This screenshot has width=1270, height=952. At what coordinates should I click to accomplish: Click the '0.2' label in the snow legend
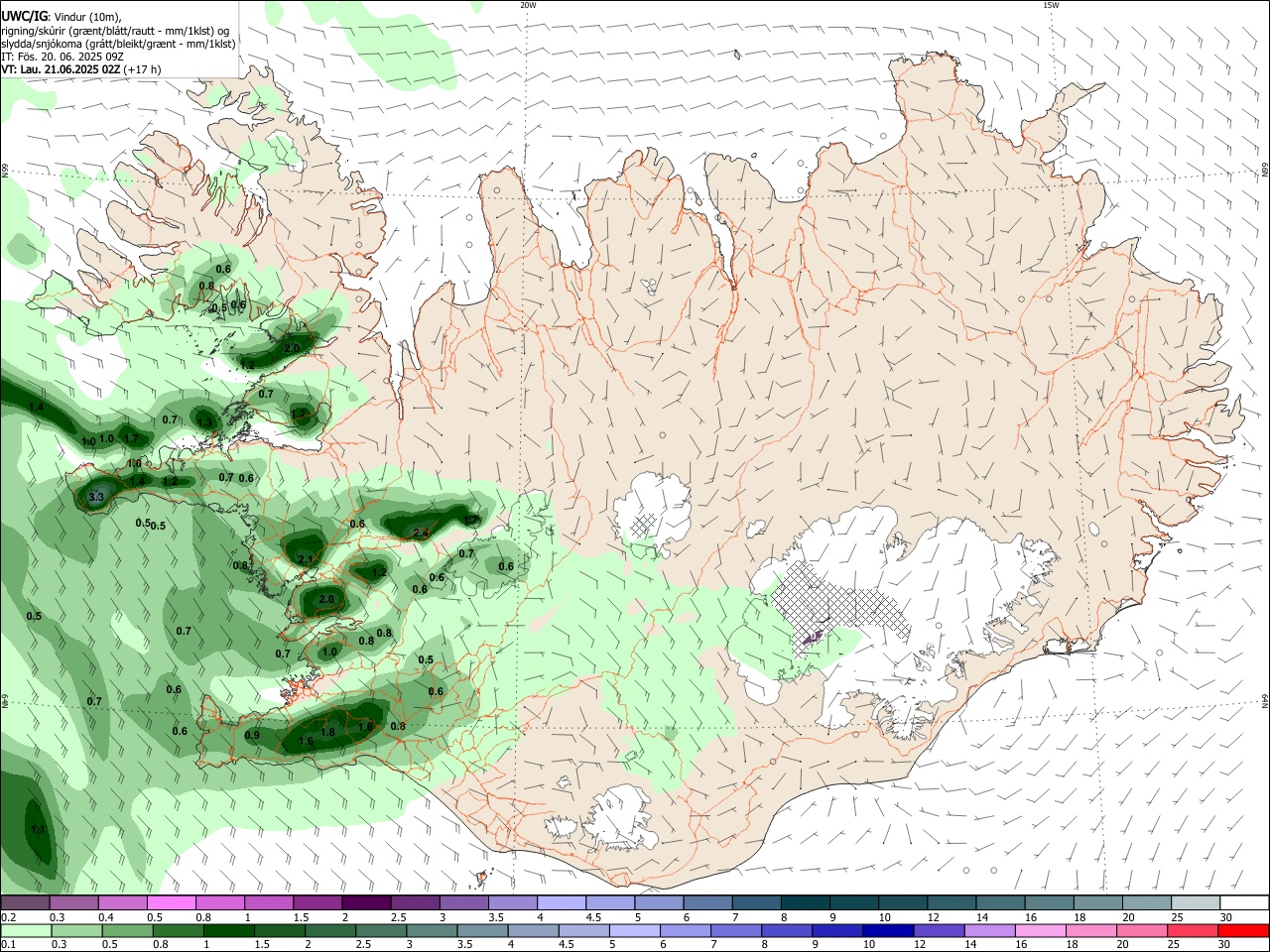(8, 917)
